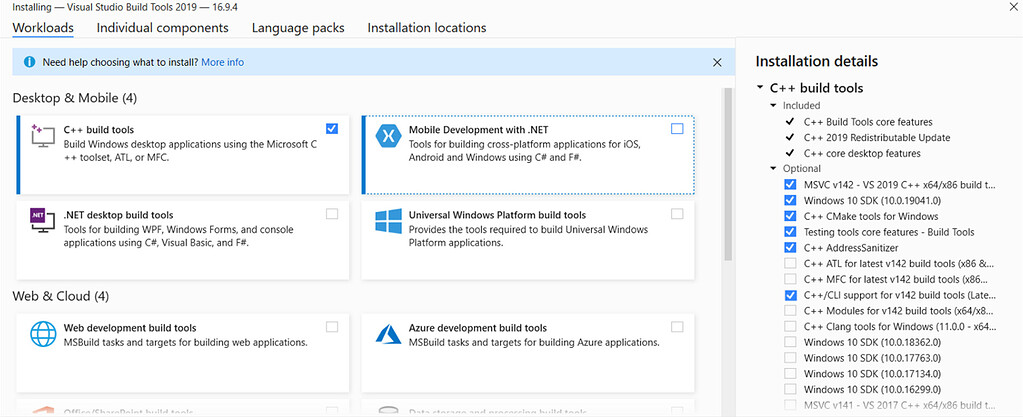Click the Xamarin Mobile Development icon
The height and width of the screenshot is (417, 1023).
(386, 137)
